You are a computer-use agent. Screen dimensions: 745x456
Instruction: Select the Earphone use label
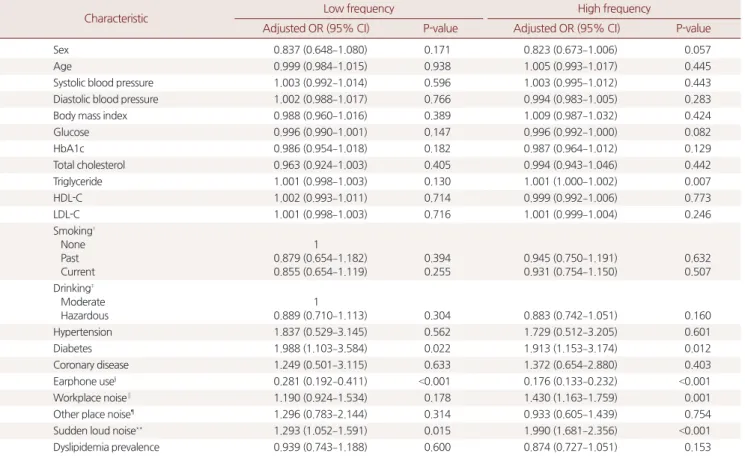tap(84, 381)
